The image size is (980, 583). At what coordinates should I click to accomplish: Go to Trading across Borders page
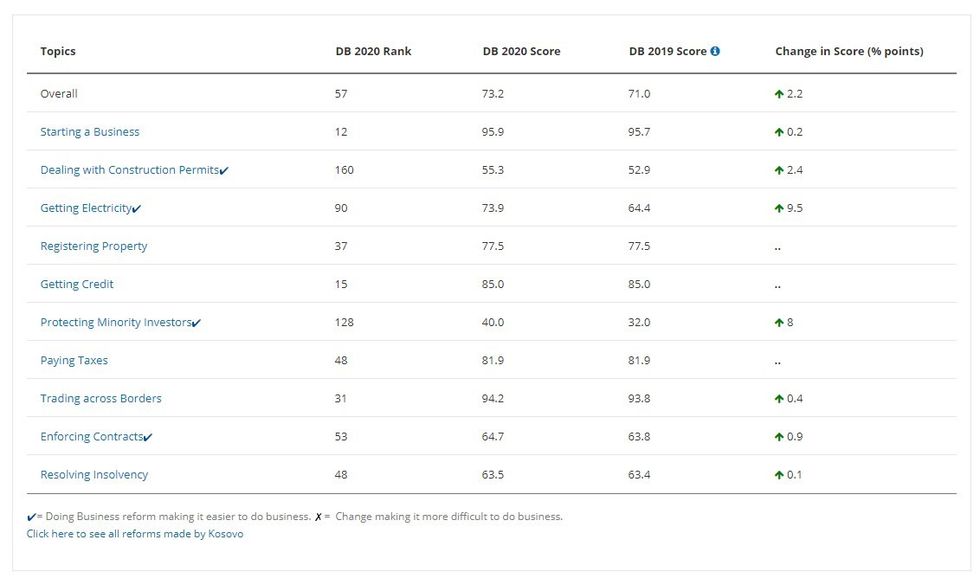click(x=101, y=398)
